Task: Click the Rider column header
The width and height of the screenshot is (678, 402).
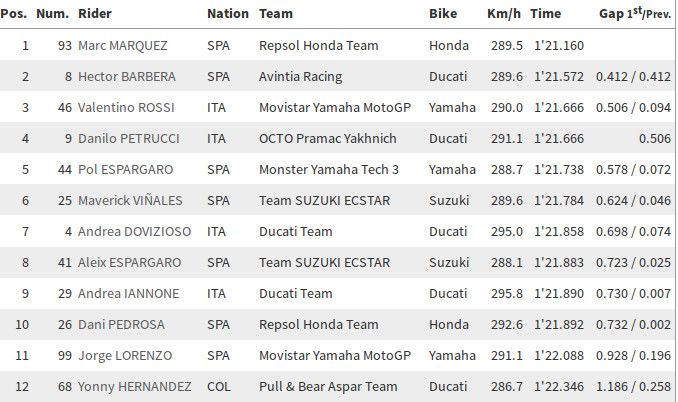Action: [94, 14]
